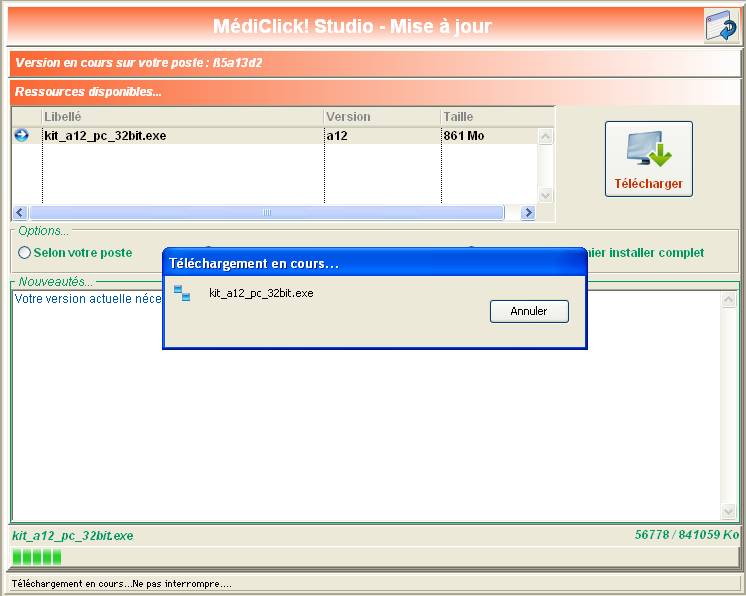Select the 'Selon votre poste' radio option
Viewport: 746px width, 596px height.
tap(24, 253)
